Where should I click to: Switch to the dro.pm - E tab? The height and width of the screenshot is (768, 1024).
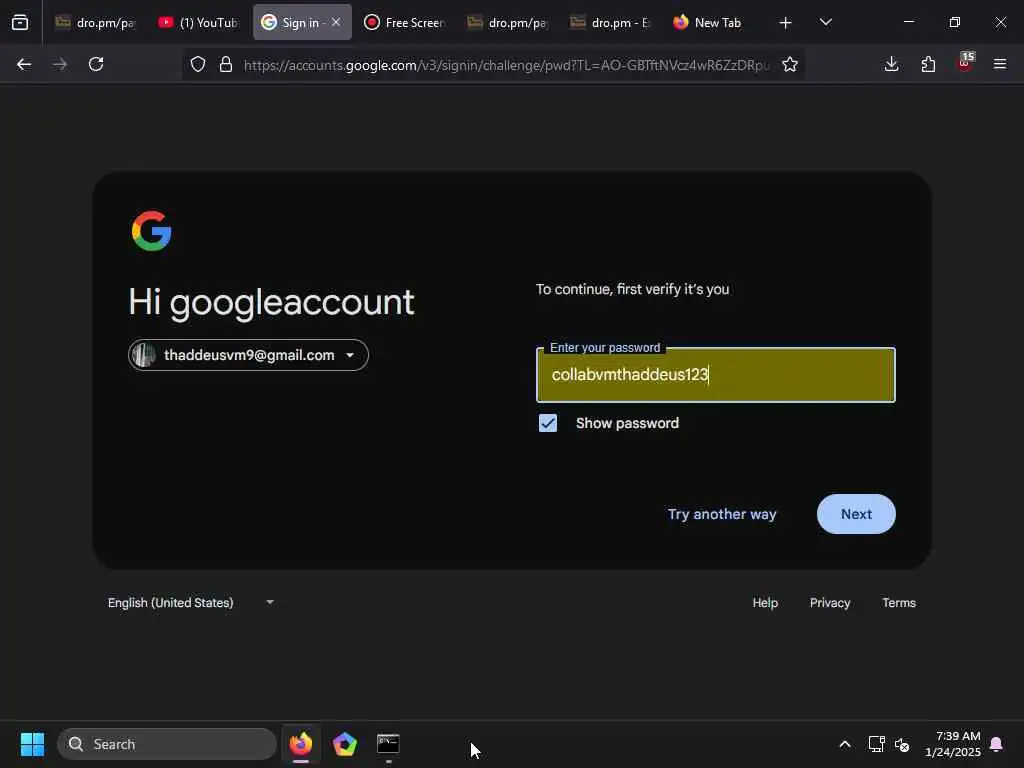point(611,22)
